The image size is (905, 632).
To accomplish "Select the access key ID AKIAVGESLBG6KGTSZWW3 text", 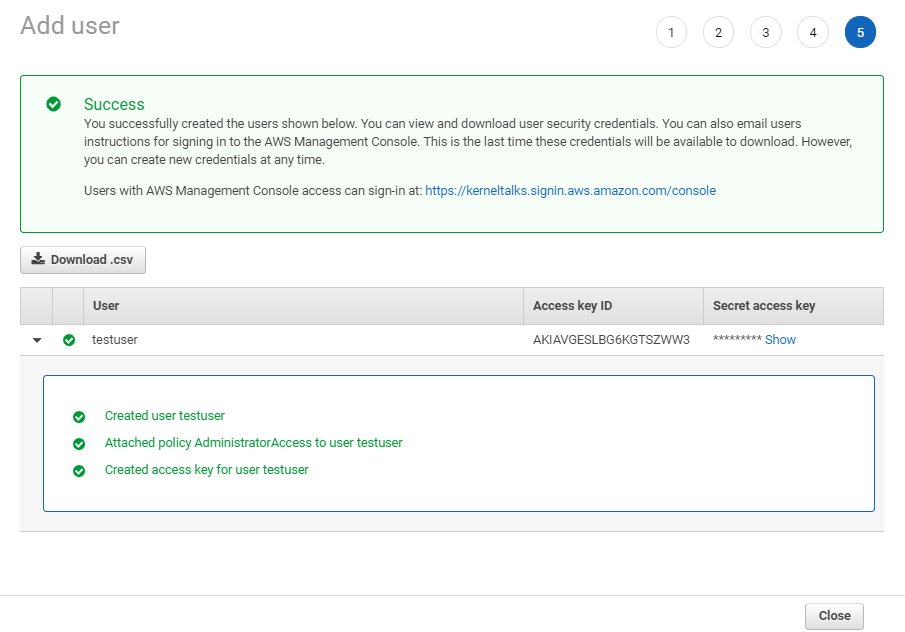I will click(x=611, y=339).
